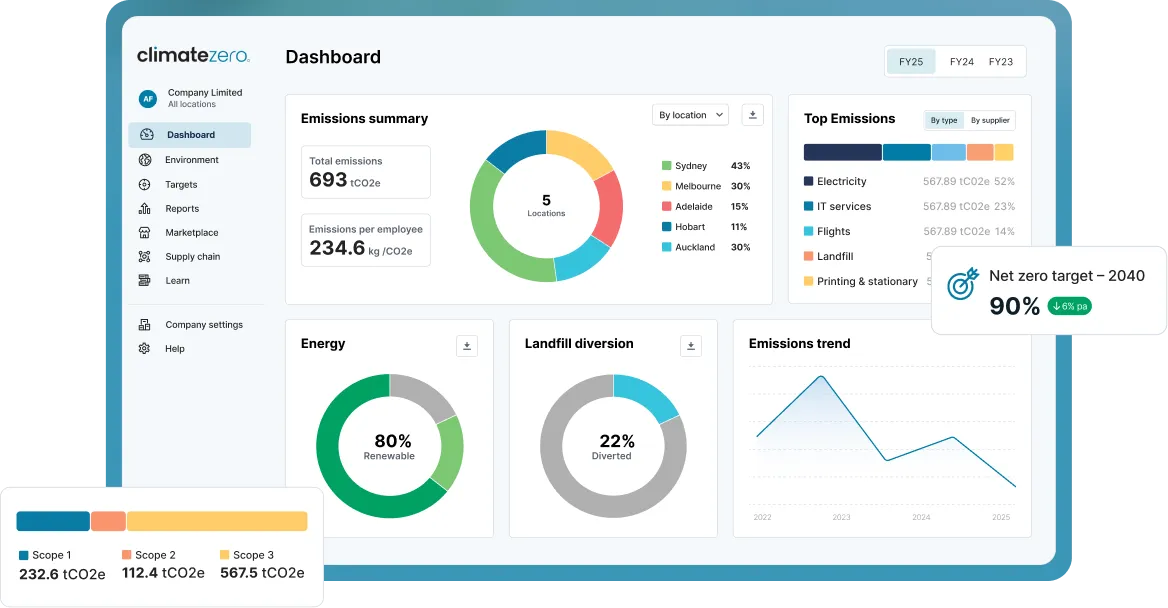The image size is (1168, 608).
Task: Switch the fiscal year to FY24
Action: (x=962, y=62)
